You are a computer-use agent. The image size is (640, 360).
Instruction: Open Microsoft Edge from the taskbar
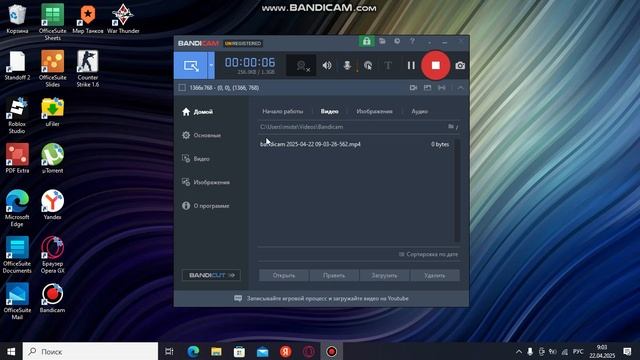click(x=193, y=351)
